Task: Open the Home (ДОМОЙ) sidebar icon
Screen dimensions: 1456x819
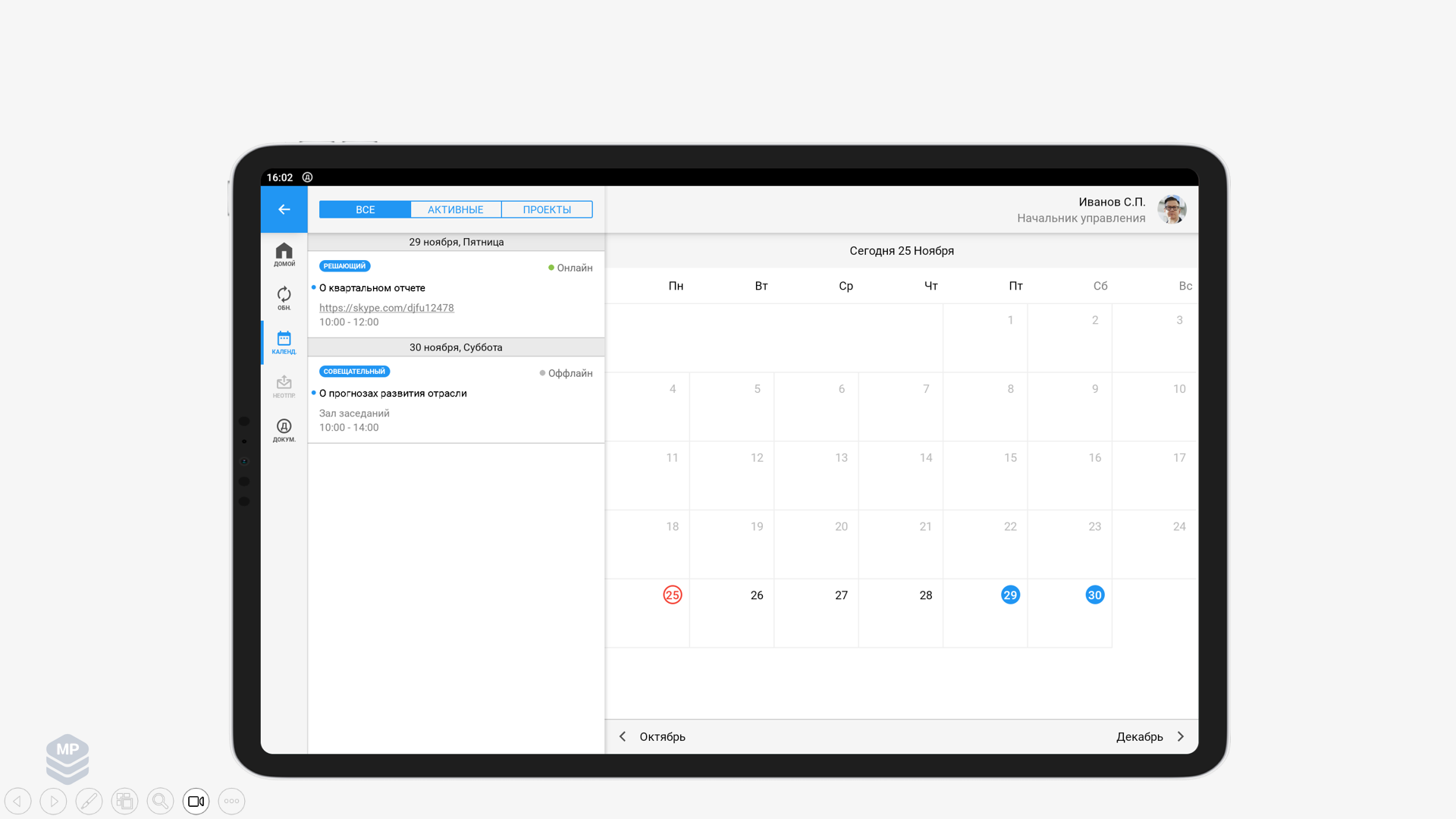Action: pos(284,254)
